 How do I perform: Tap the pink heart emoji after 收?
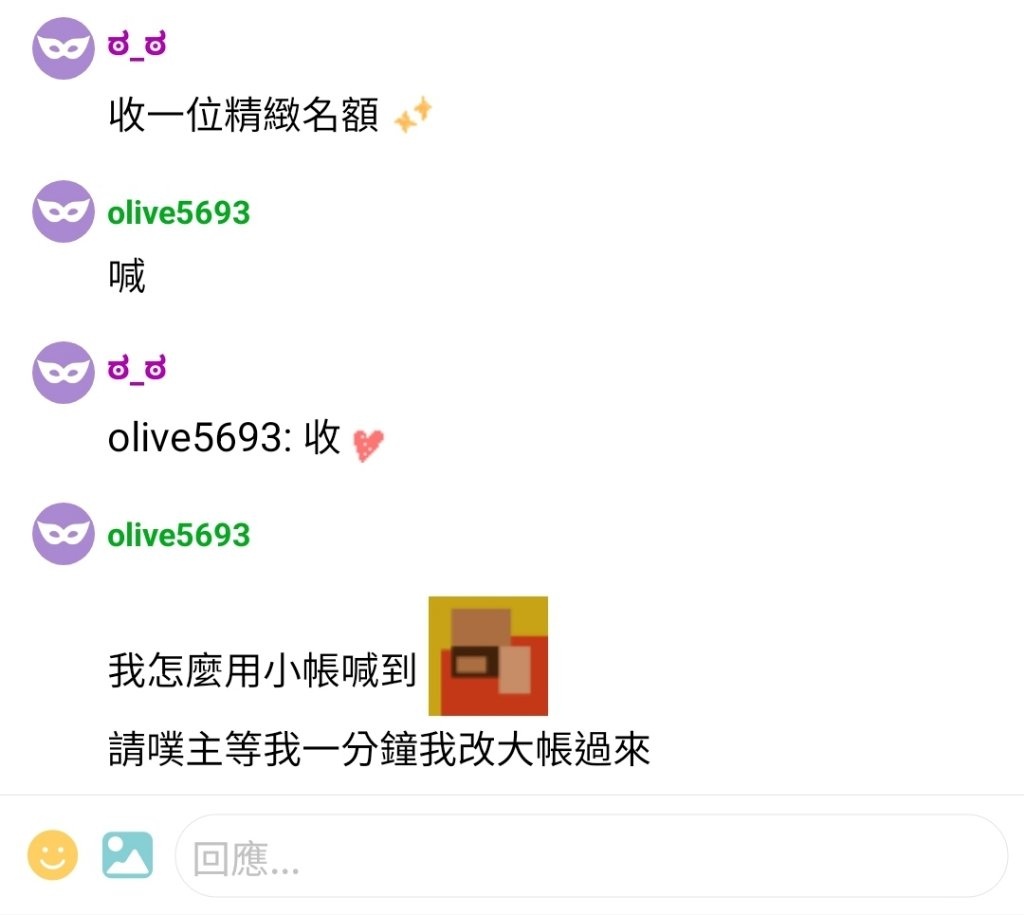(368, 445)
